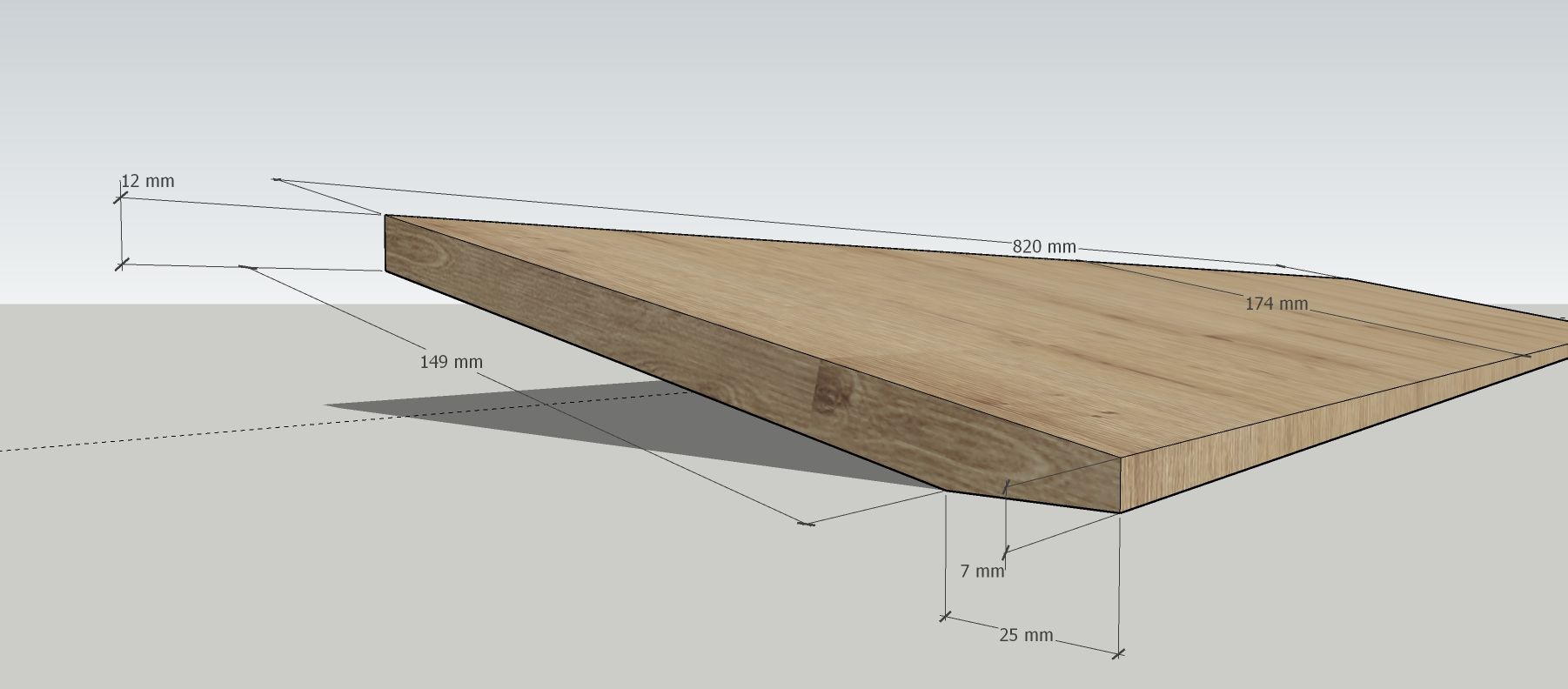Select the 12 mm dimension label

pos(148,181)
